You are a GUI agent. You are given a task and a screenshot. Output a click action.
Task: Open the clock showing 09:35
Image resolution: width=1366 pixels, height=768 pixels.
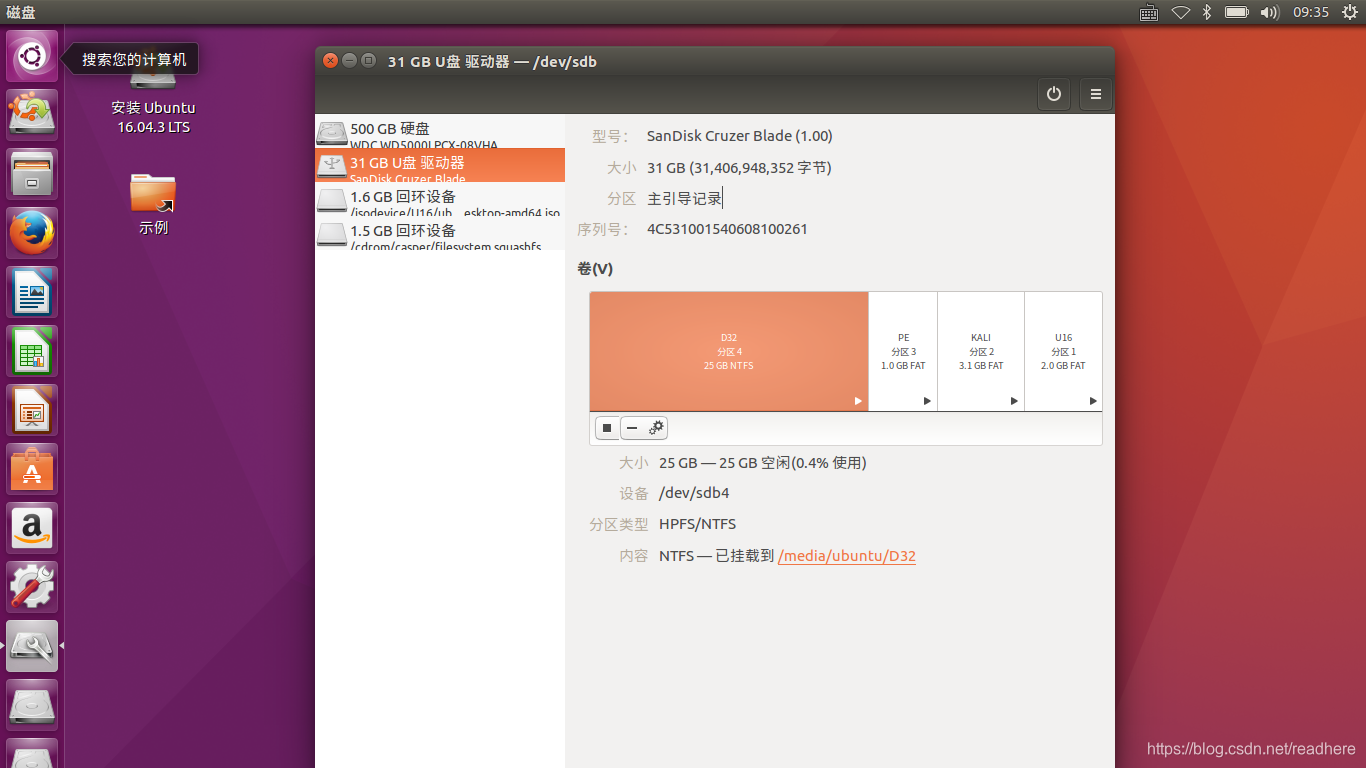coord(1311,12)
